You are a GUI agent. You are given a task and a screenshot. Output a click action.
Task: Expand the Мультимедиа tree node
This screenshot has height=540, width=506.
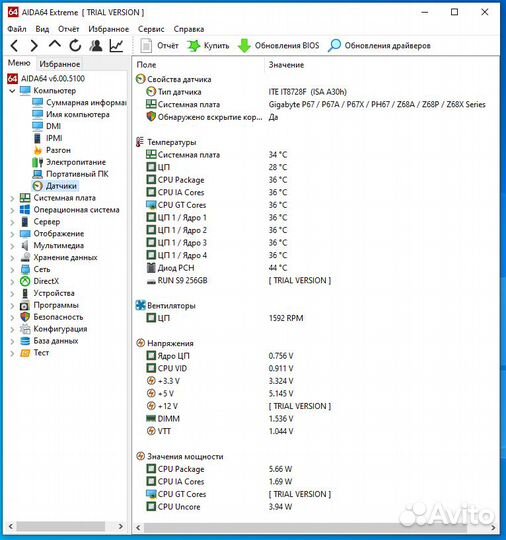click(x=12, y=246)
